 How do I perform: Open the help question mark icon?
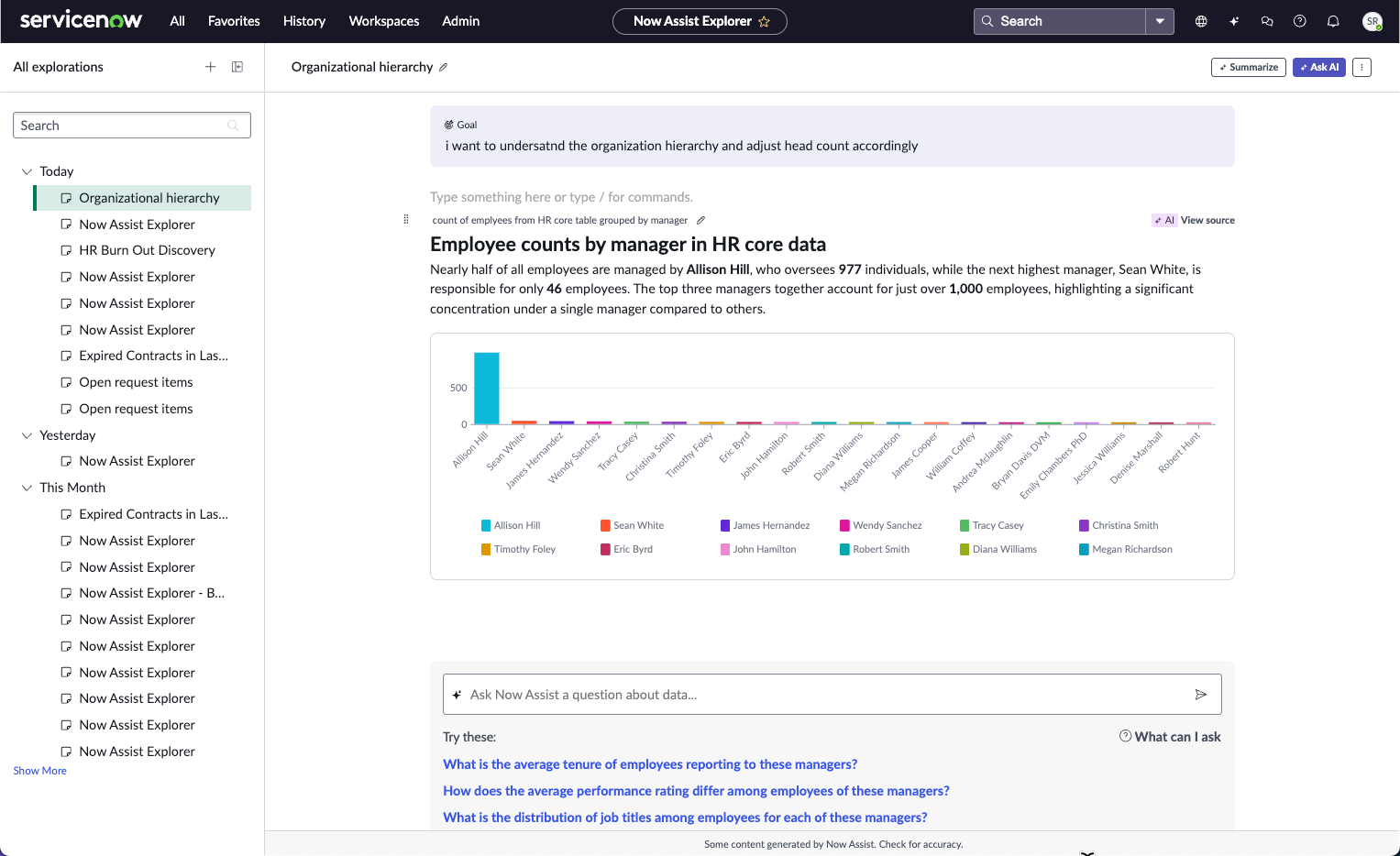click(1300, 21)
